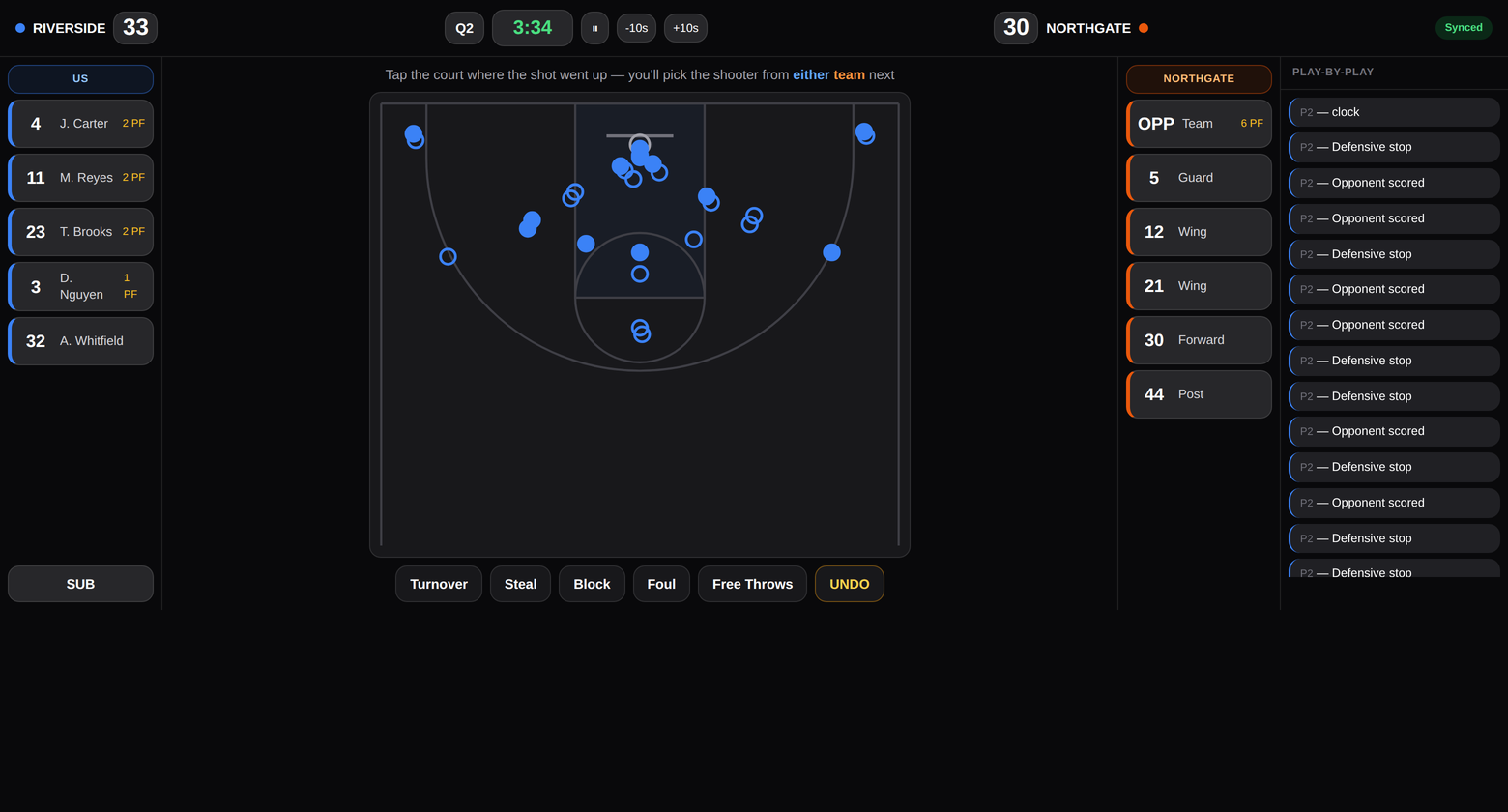Click the Northgate orange team dot

1144,28
